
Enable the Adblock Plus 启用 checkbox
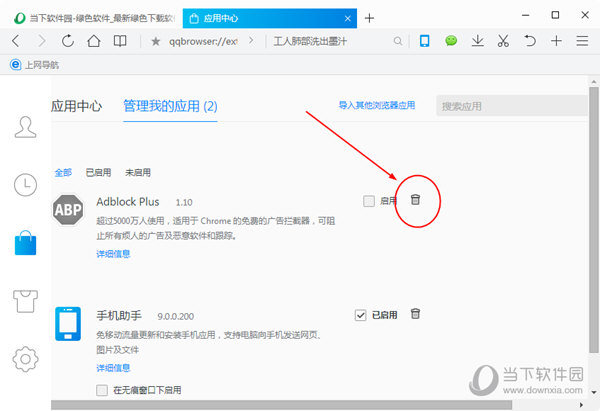(370, 201)
